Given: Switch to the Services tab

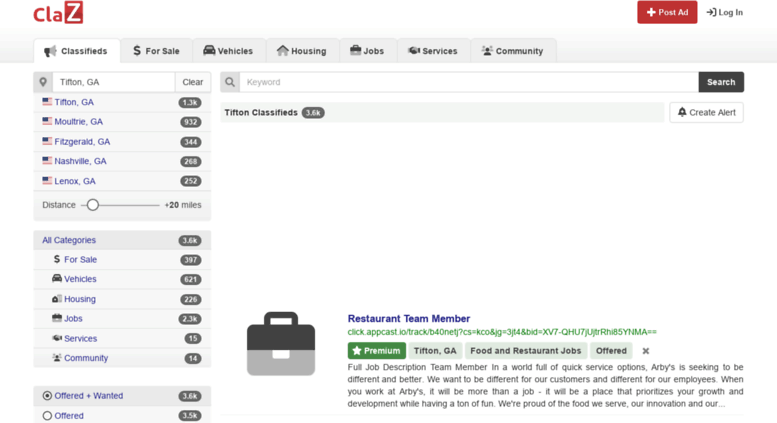Looking at the screenshot, I should tap(433, 51).
